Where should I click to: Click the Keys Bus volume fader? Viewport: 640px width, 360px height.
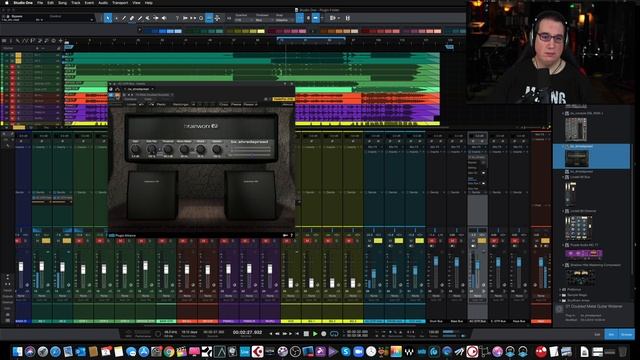click(519, 262)
